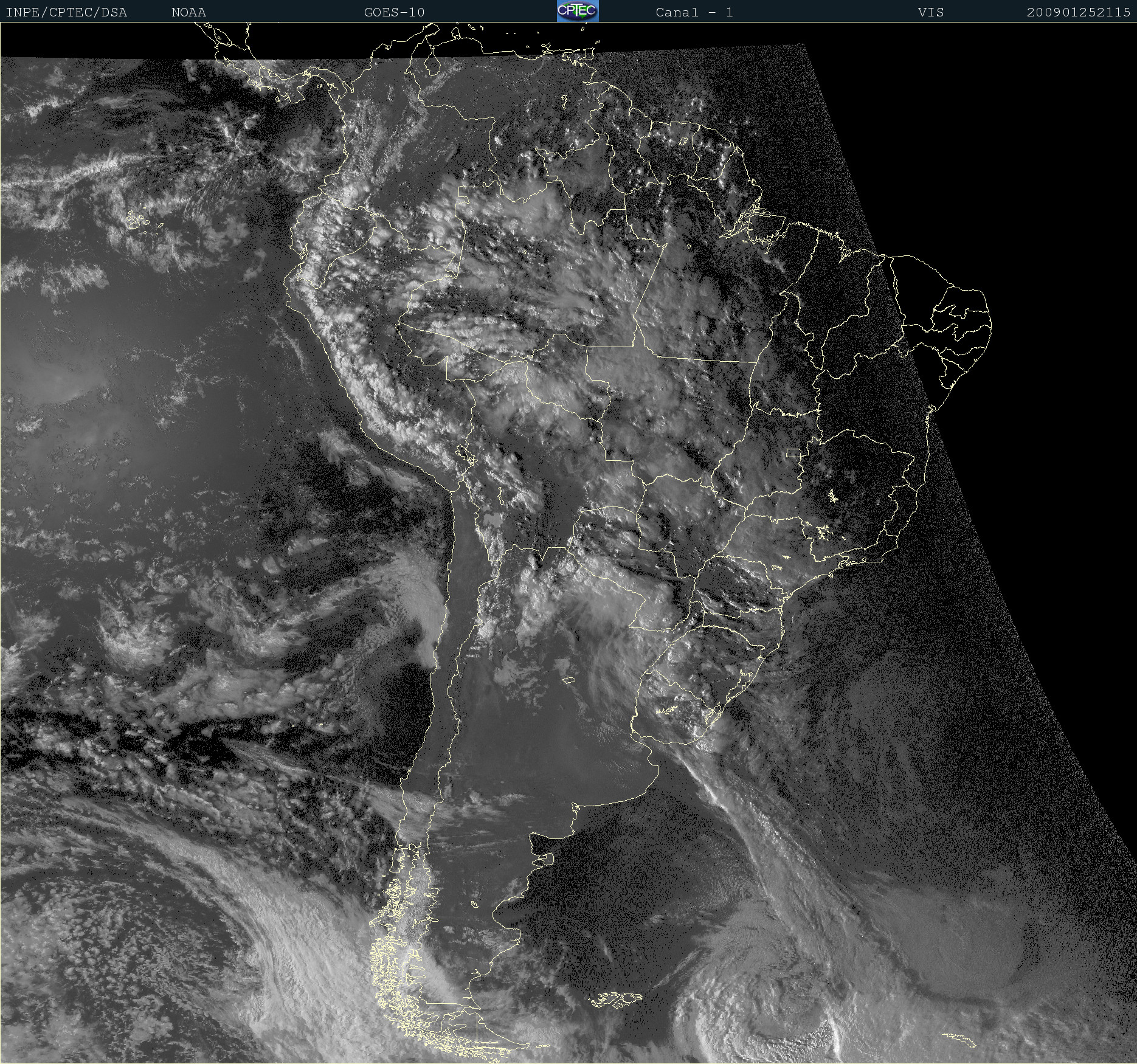The image size is (1137, 1064).
Task: Click the timestamp 200901252115
Action: [x=1079, y=12]
